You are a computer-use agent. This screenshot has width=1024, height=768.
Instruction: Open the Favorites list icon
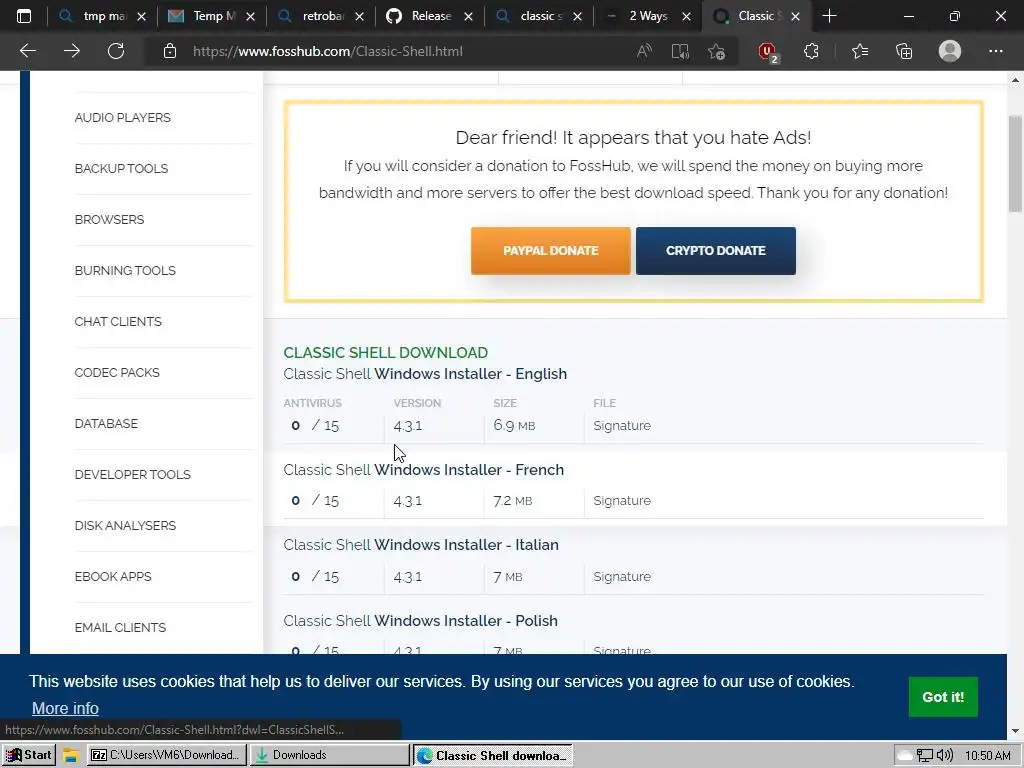tap(860, 51)
